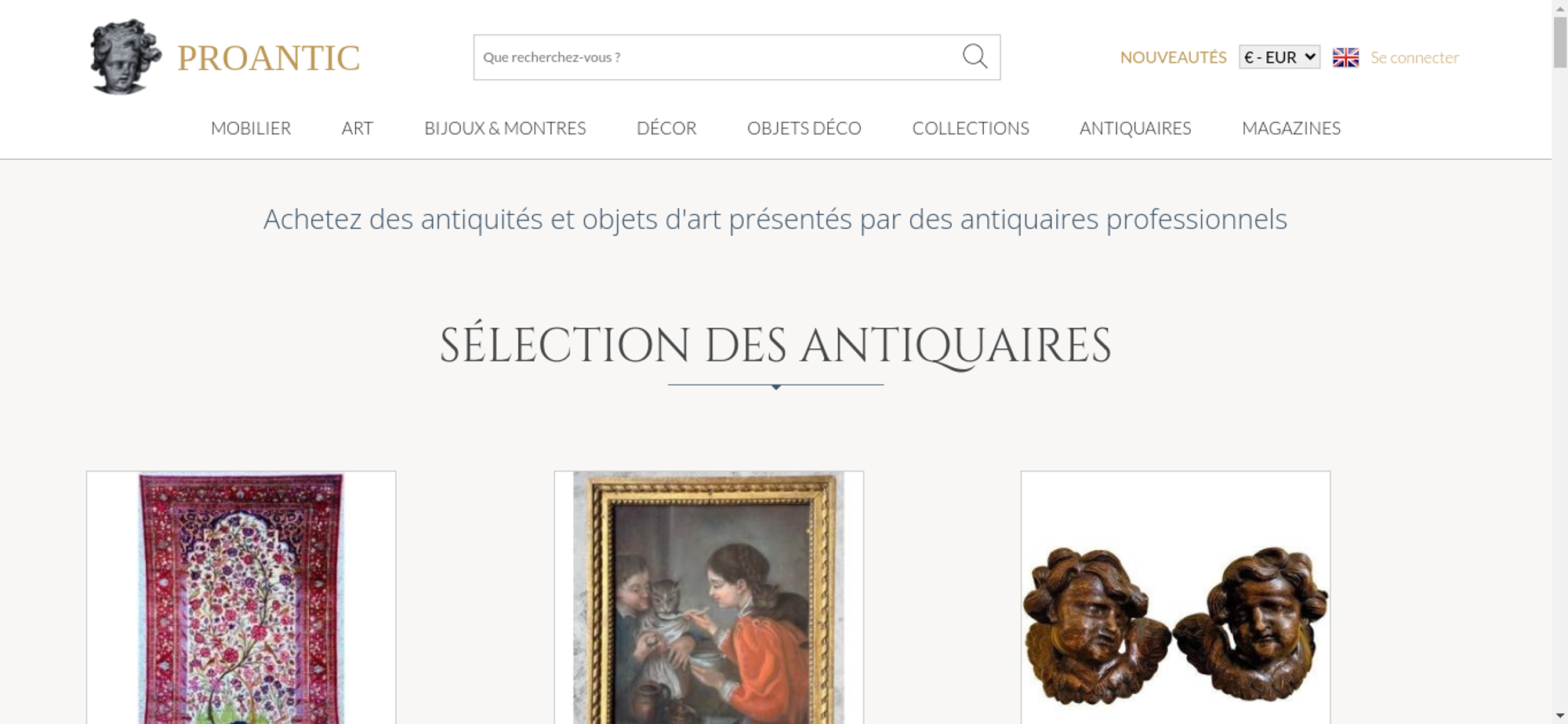The height and width of the screenshot is (724, 1568).
Task: Click the PROANTIC brand name text
Action: 268,58
